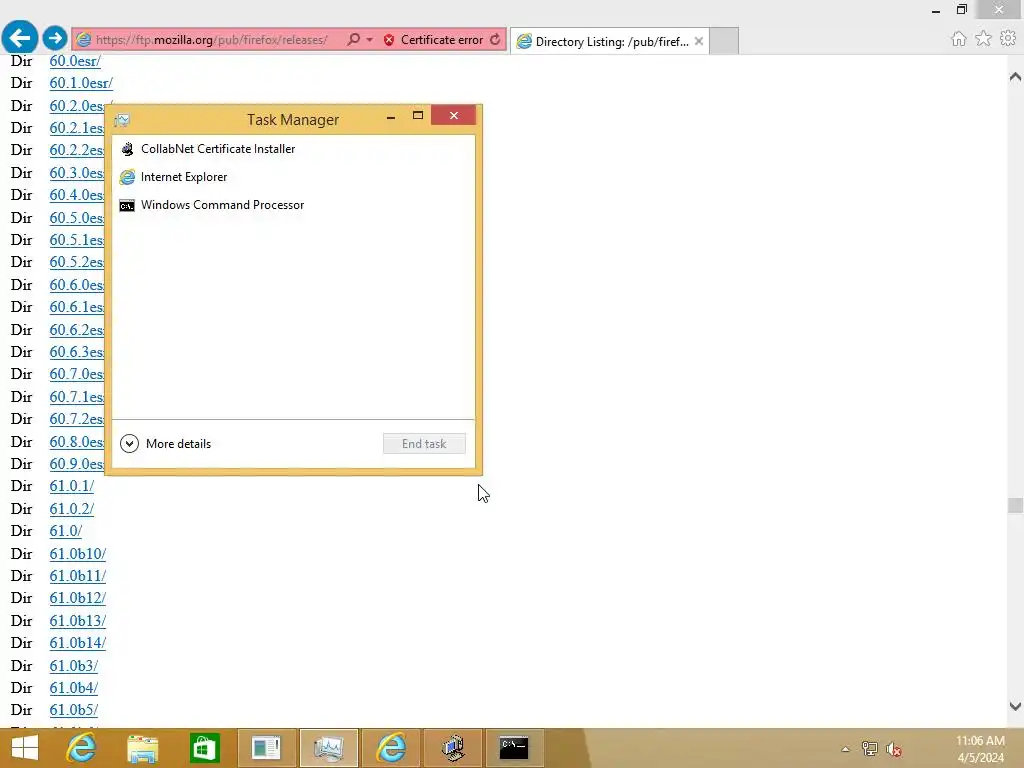Open the 60.1.0esr/ directory link
This screenshot has width=1024, height=768.
click(x=81, y=83)
